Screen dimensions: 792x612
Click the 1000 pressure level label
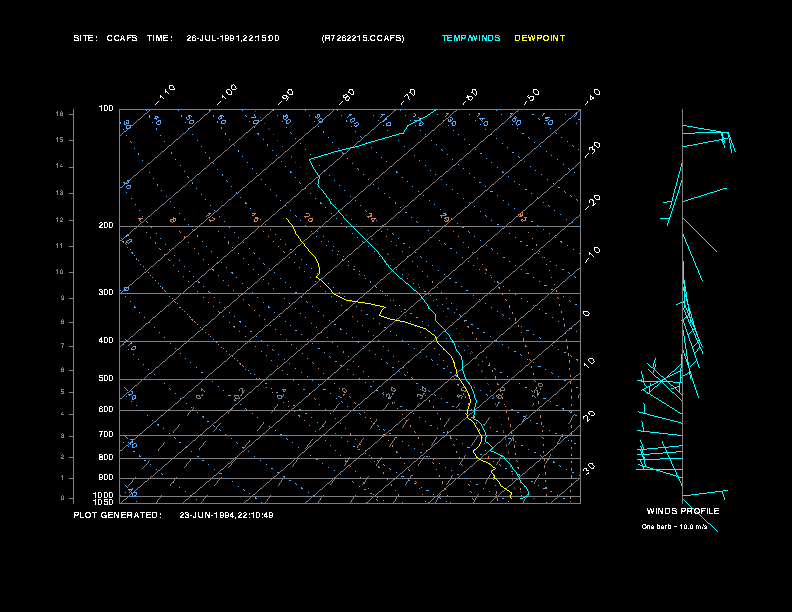(104, 495)
